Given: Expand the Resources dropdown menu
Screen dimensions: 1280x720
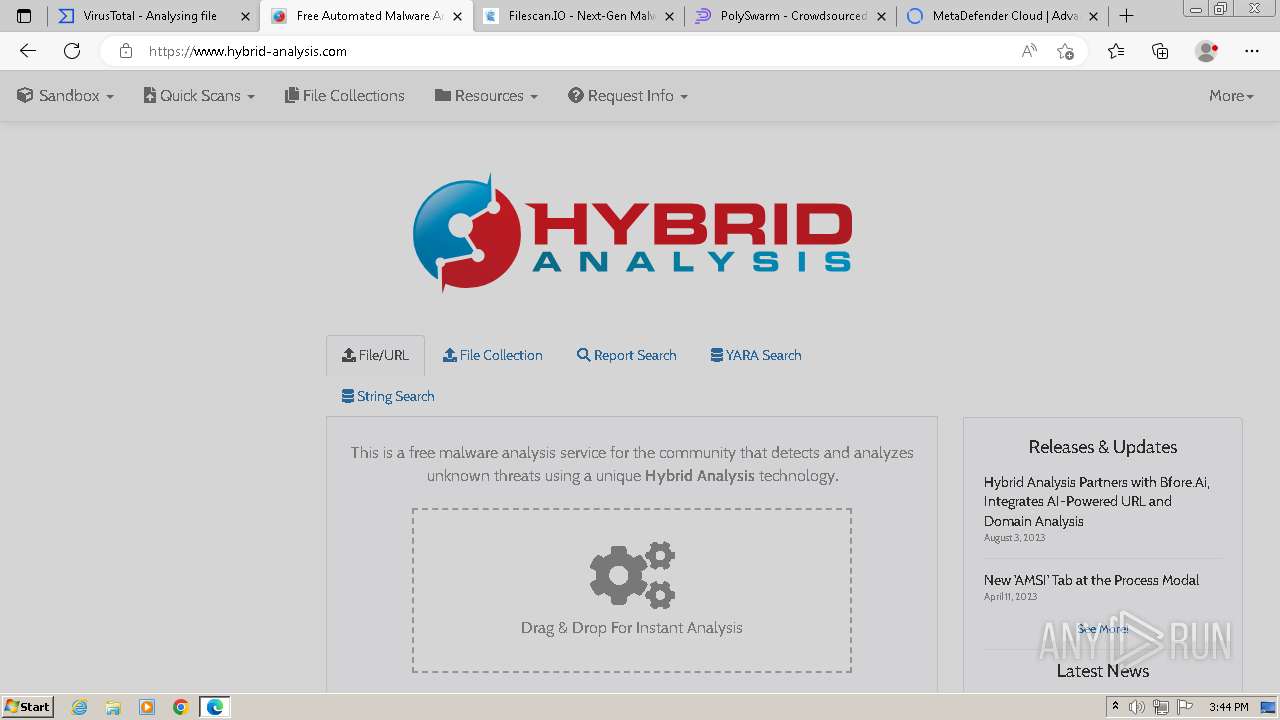Looking at the screenshot, I should (486, 96).
